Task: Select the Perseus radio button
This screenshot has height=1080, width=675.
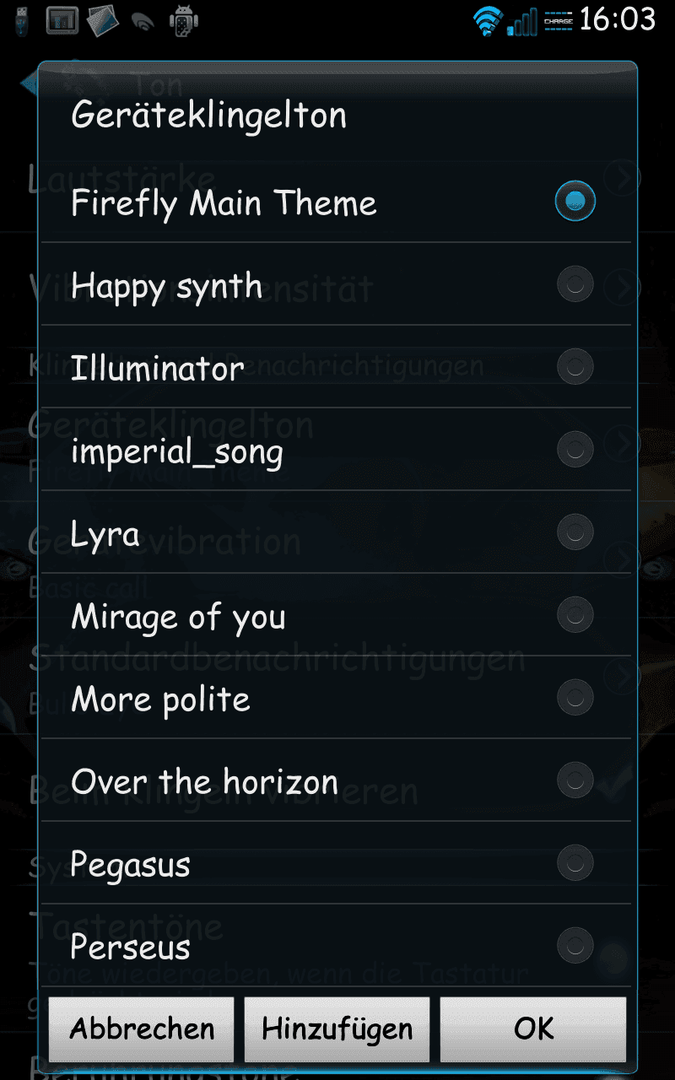Action: coord(575,945)
